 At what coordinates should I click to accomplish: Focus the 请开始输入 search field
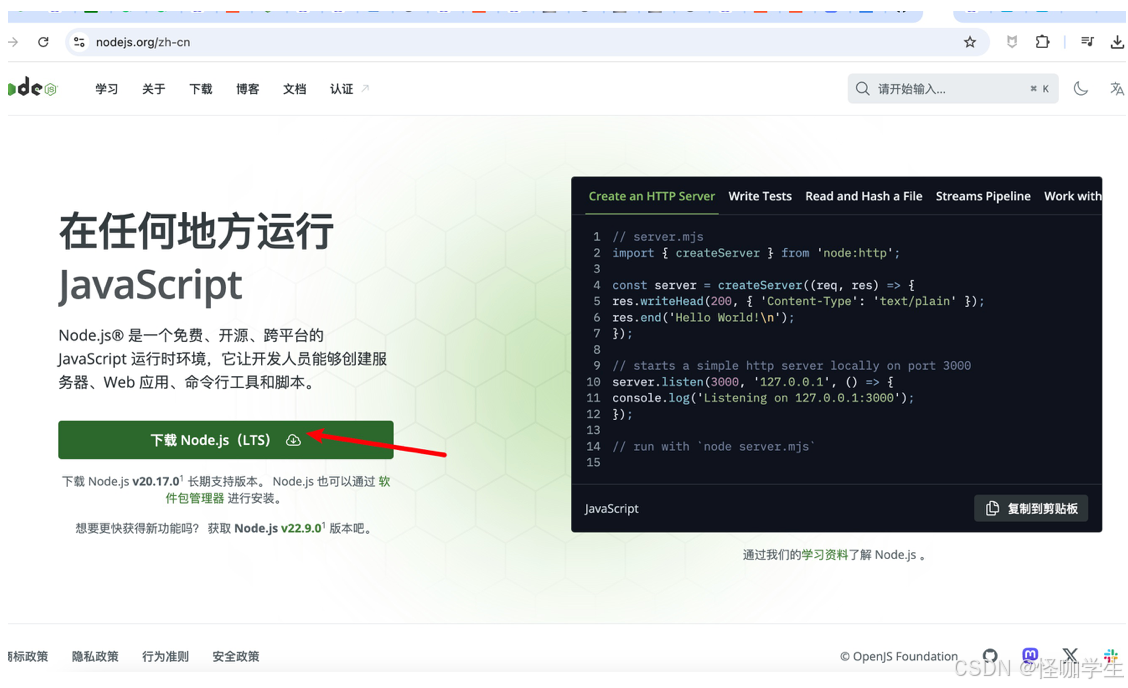[952, 89]
